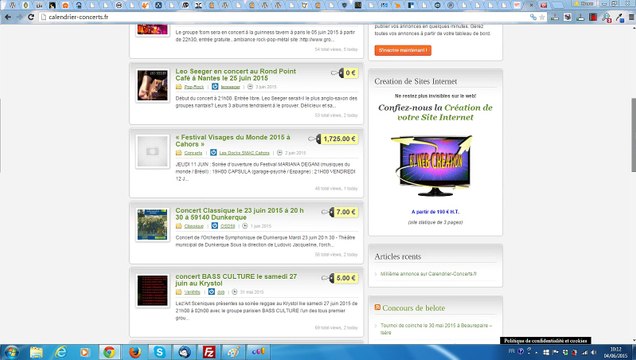Click the Leo Seeger listing thumbnail

pos(153,85)
